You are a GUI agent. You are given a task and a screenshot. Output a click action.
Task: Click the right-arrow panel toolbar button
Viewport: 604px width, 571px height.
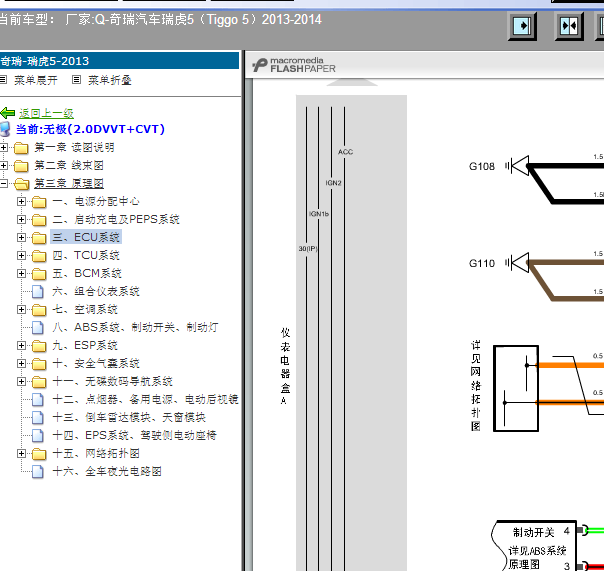(523, 26)
